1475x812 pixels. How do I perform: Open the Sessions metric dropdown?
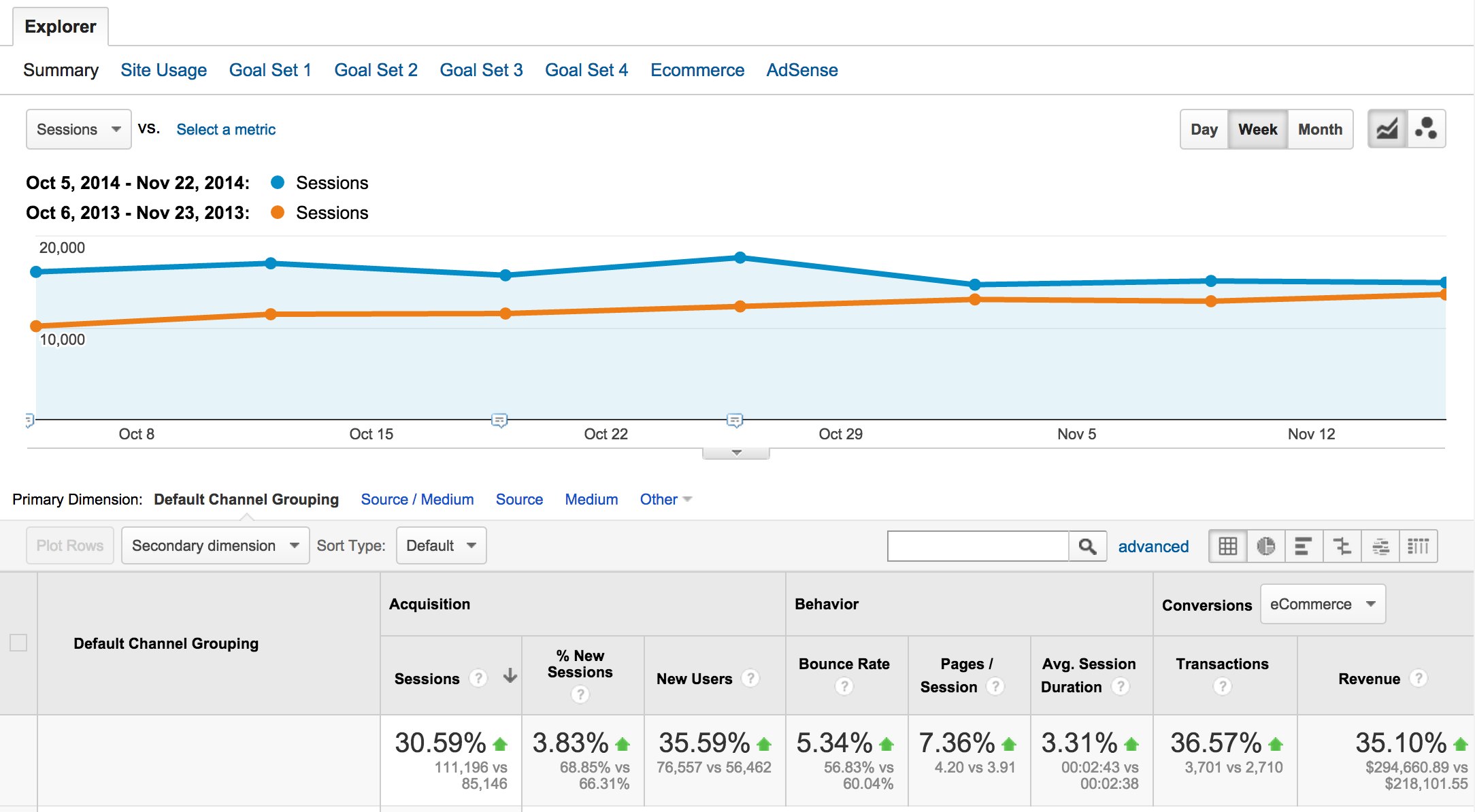(78, 129)
